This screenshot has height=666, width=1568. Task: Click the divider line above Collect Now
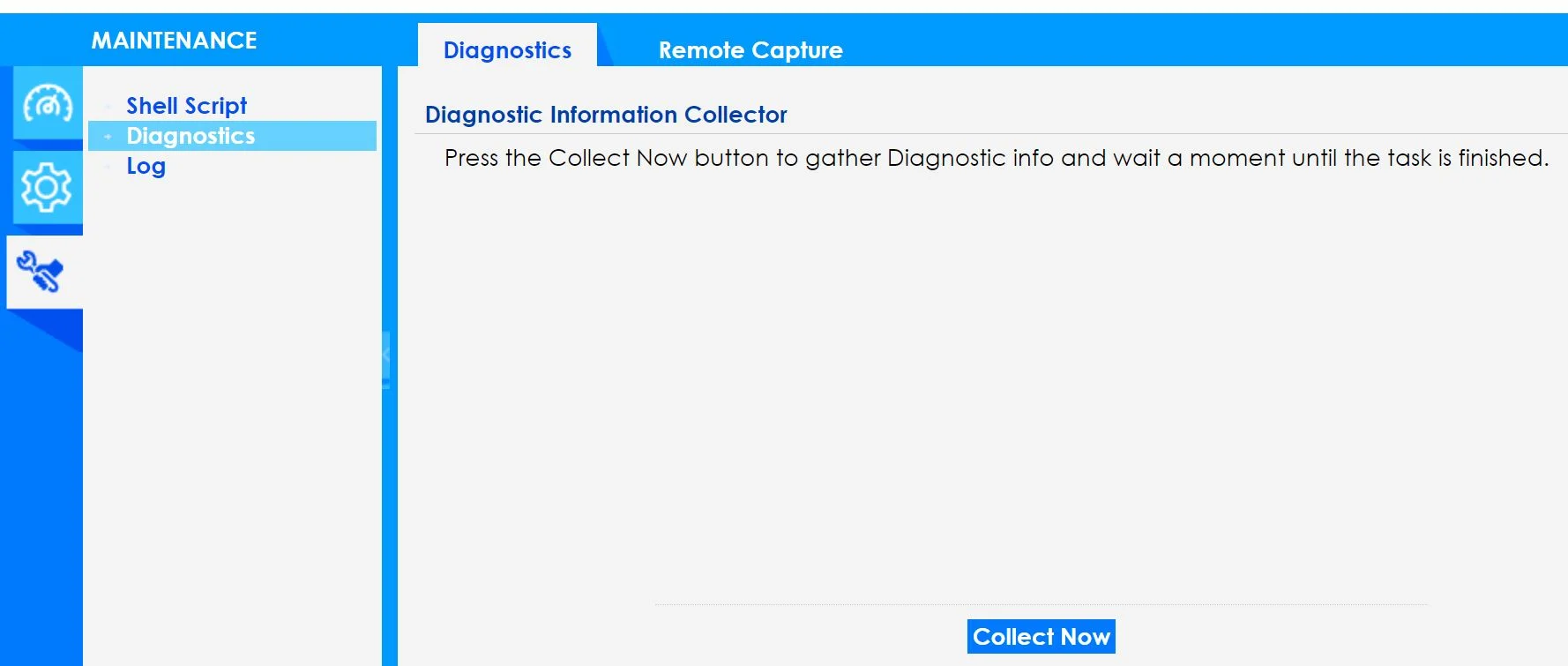tap(1041, 605)
